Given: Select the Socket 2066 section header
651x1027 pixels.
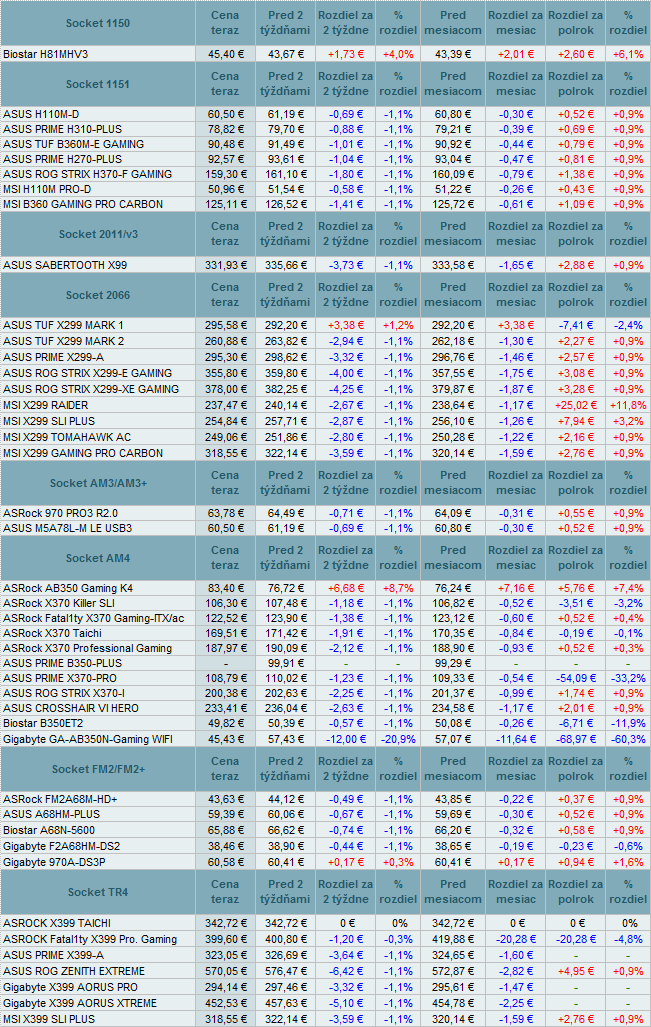Looking at the screenshot, I should pos(97,295).
